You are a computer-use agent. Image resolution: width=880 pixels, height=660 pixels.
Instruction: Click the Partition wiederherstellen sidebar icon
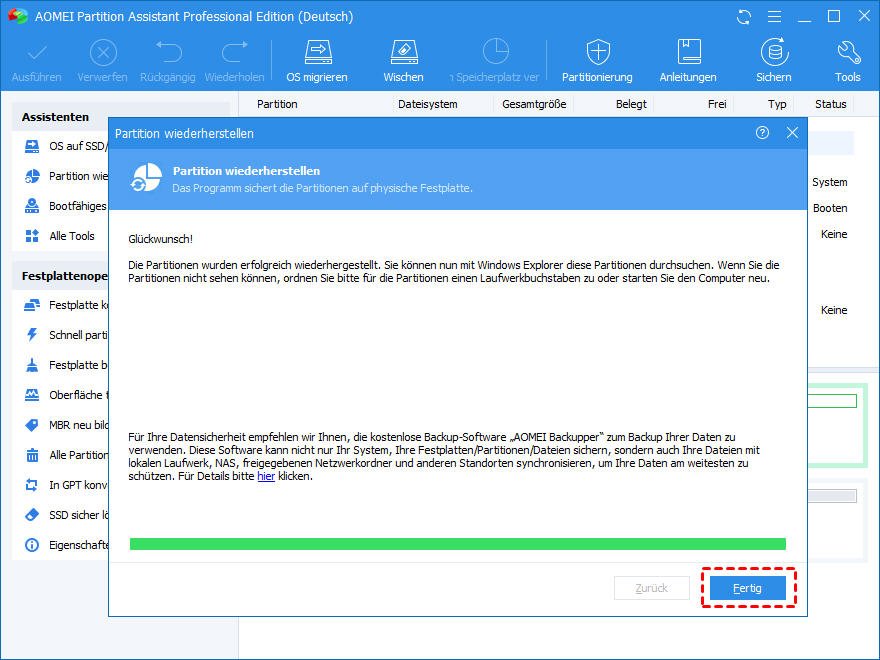(32, 176)
